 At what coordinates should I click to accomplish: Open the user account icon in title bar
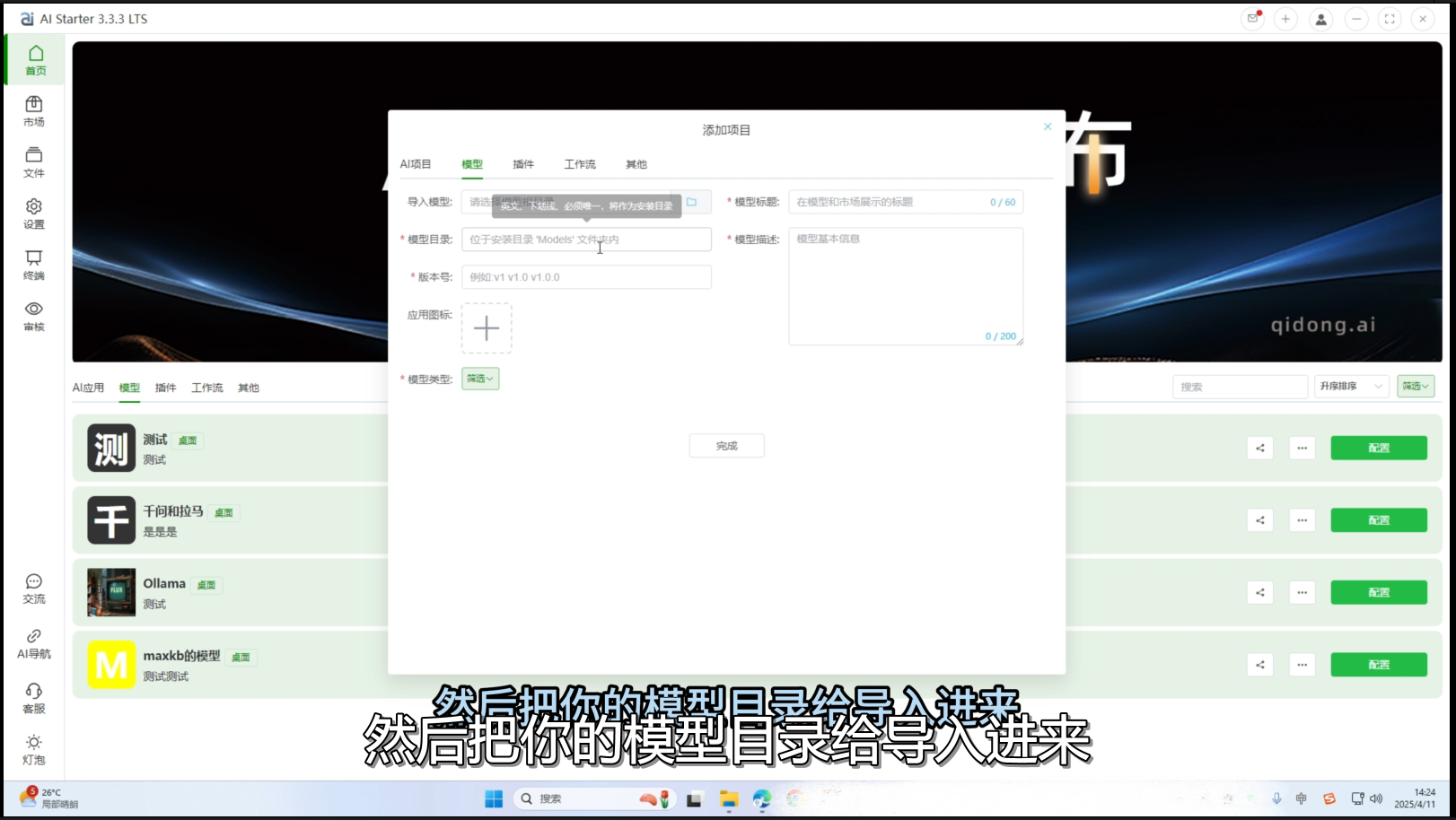(x=1320, y=19)
